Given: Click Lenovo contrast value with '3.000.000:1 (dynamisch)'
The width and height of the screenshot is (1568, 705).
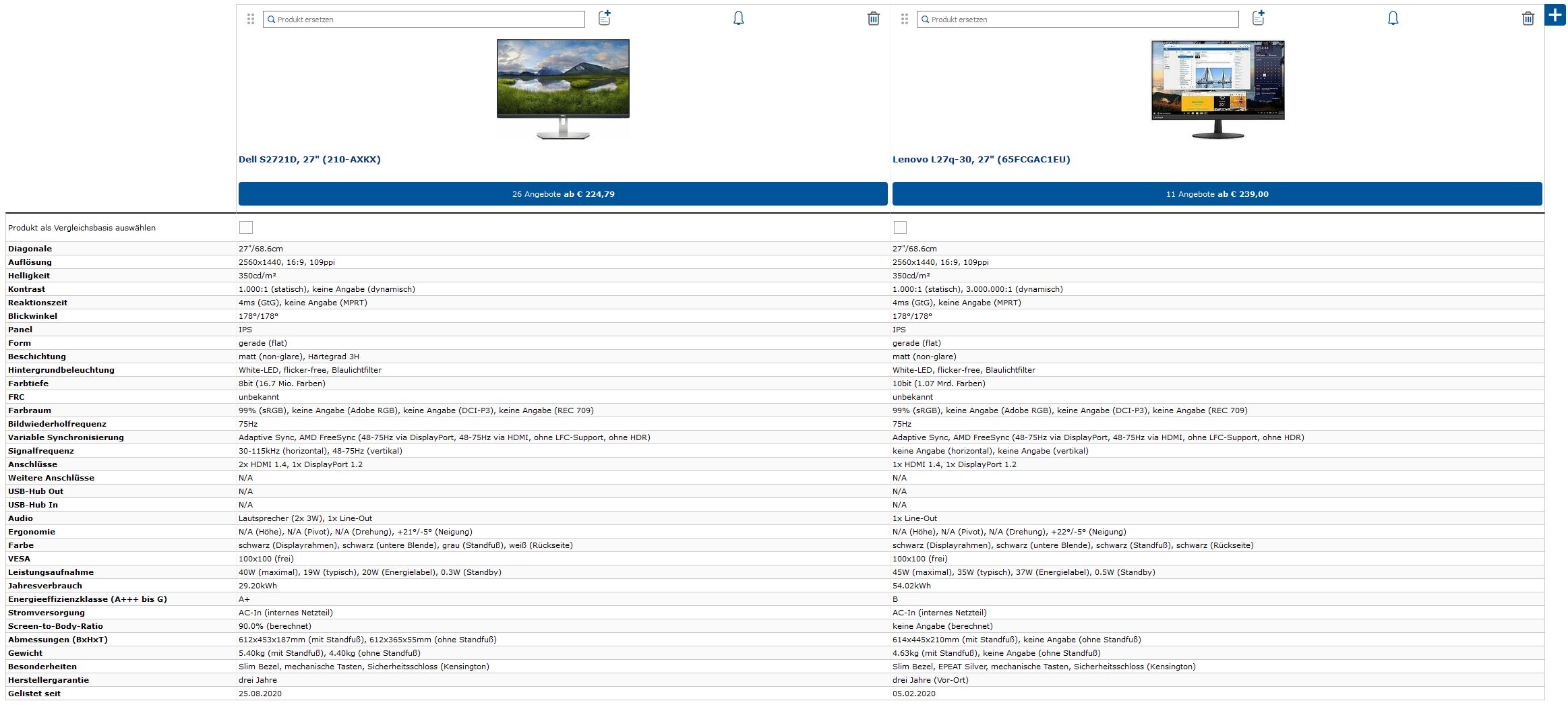Looking at the screenshot, I should tap(977, 289).
